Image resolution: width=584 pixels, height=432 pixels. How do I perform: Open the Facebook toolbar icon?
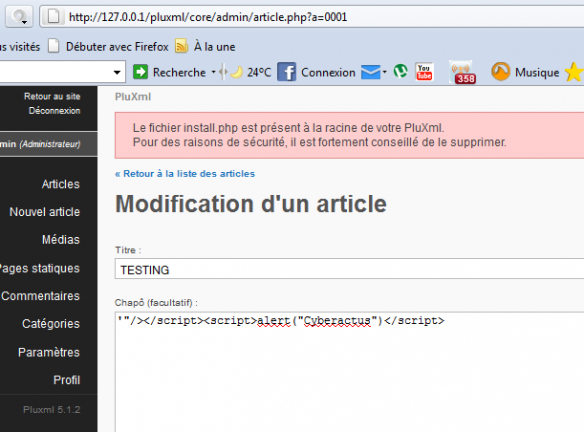click(286, 72)
